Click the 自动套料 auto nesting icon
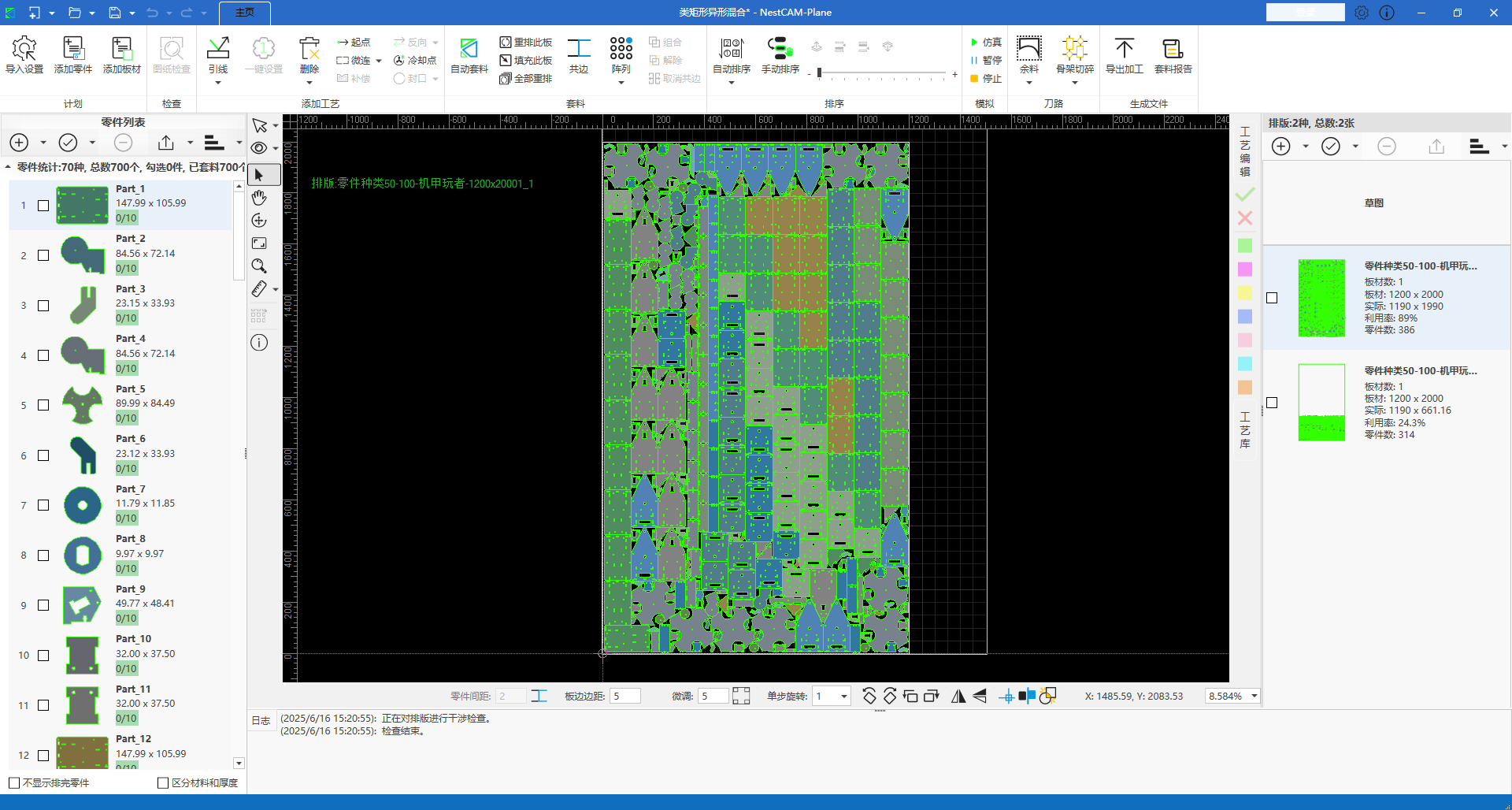The image size is (1512, 810). coord(469,49)
